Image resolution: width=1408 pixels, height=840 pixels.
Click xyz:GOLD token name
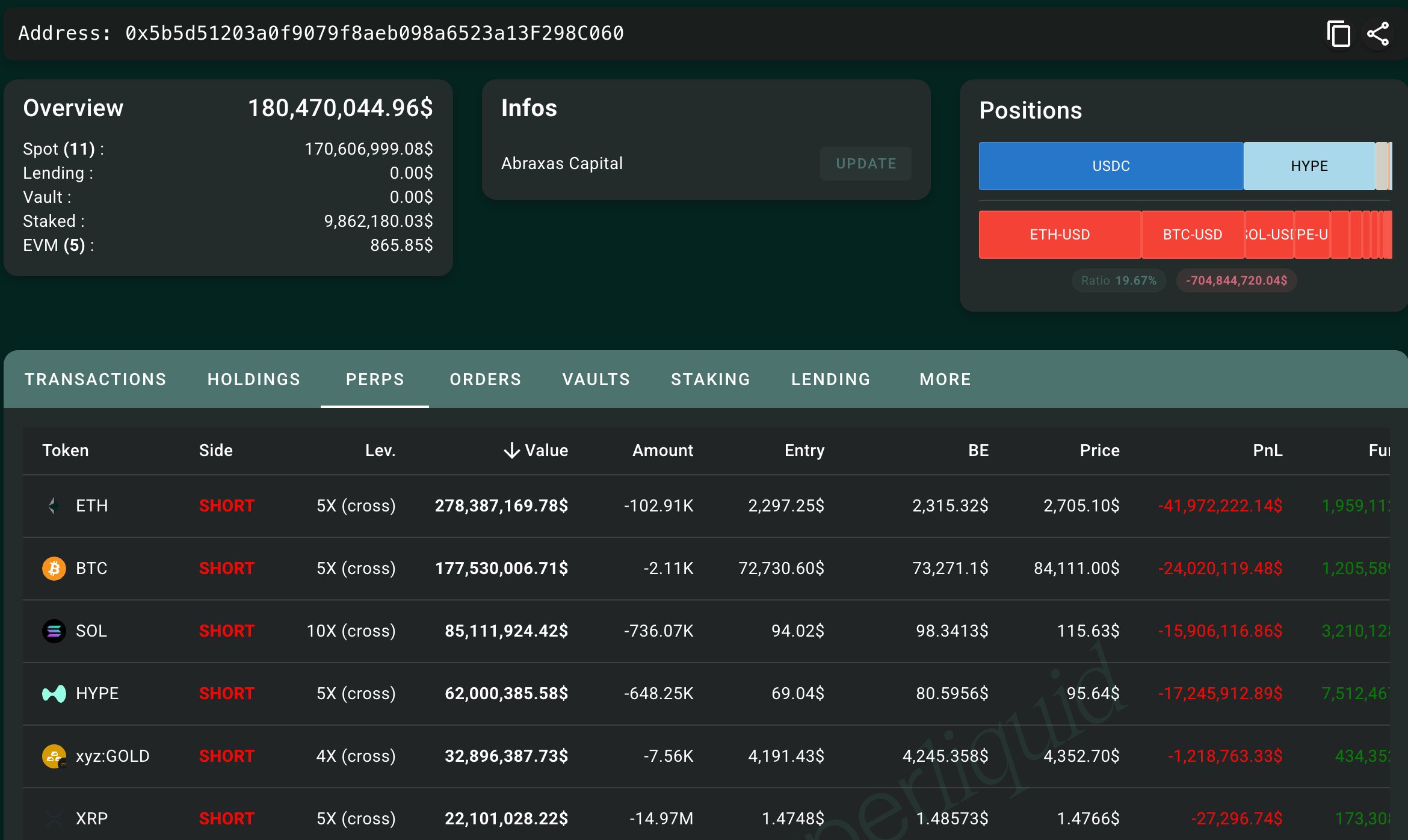click(113, 756)
